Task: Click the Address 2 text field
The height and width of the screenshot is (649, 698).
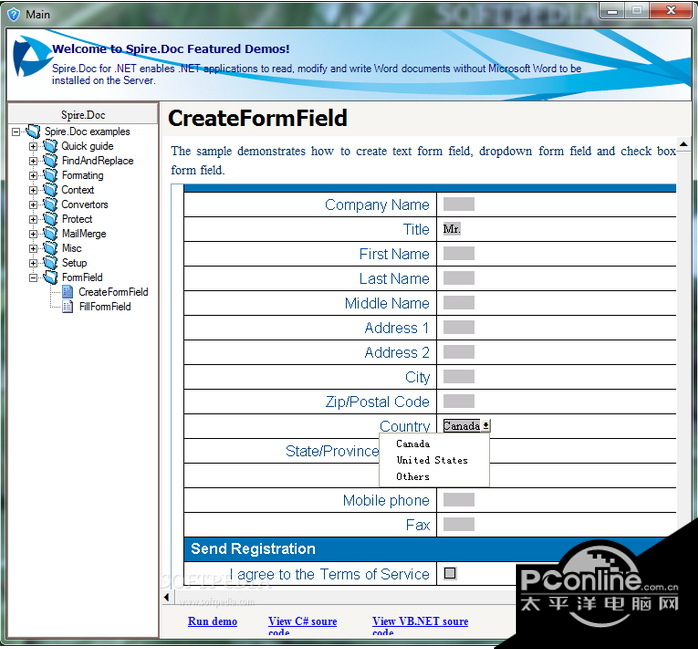Action: click(x=459, y=352)
